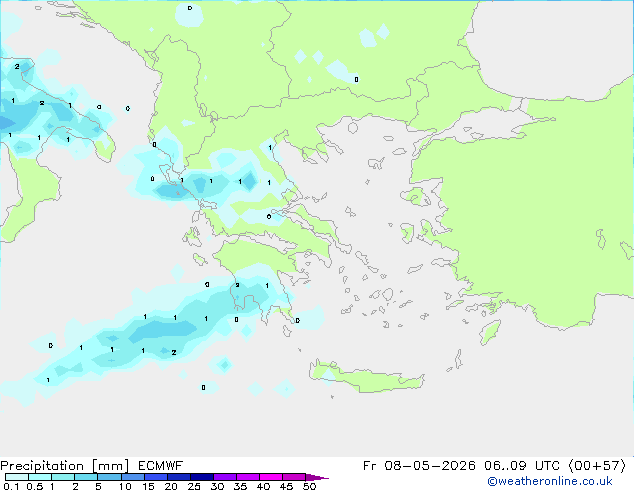Screen dimensions: 634x490
Task: Click the legend value '10'
Action: (125, 486)
